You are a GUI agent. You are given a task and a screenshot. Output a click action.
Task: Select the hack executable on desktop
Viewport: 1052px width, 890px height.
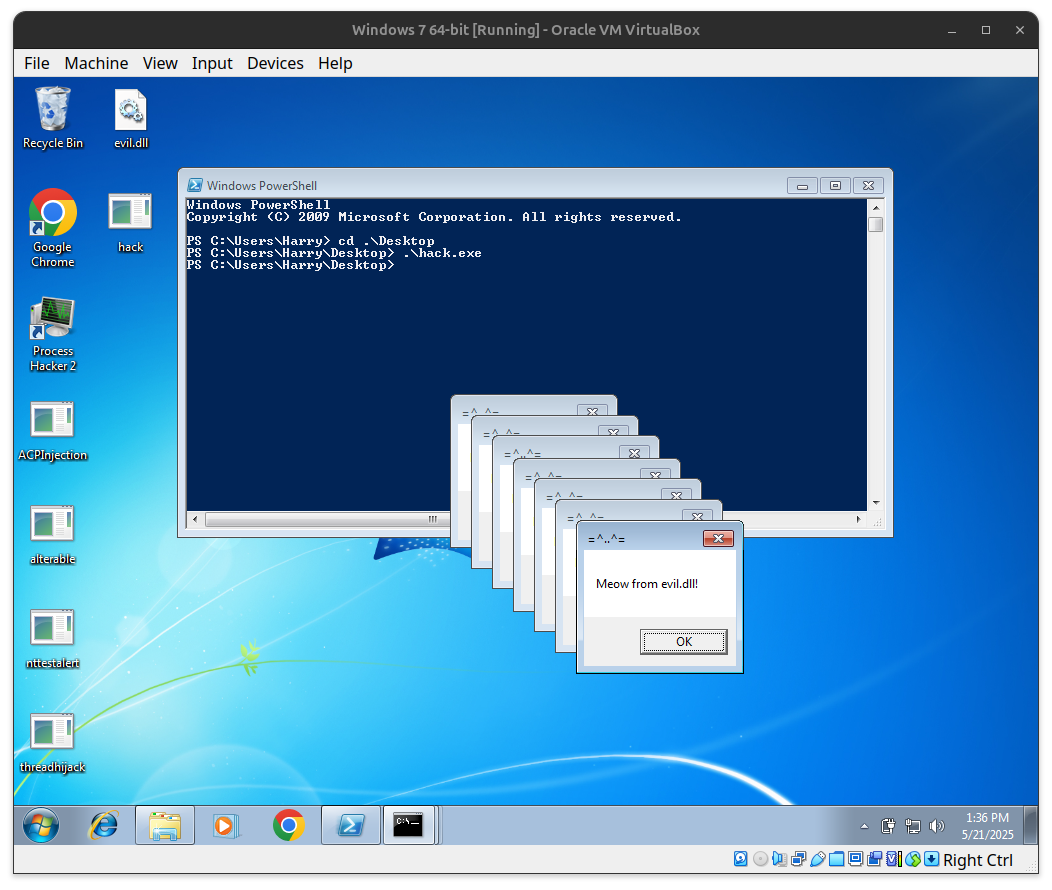[x=131, y=223]
